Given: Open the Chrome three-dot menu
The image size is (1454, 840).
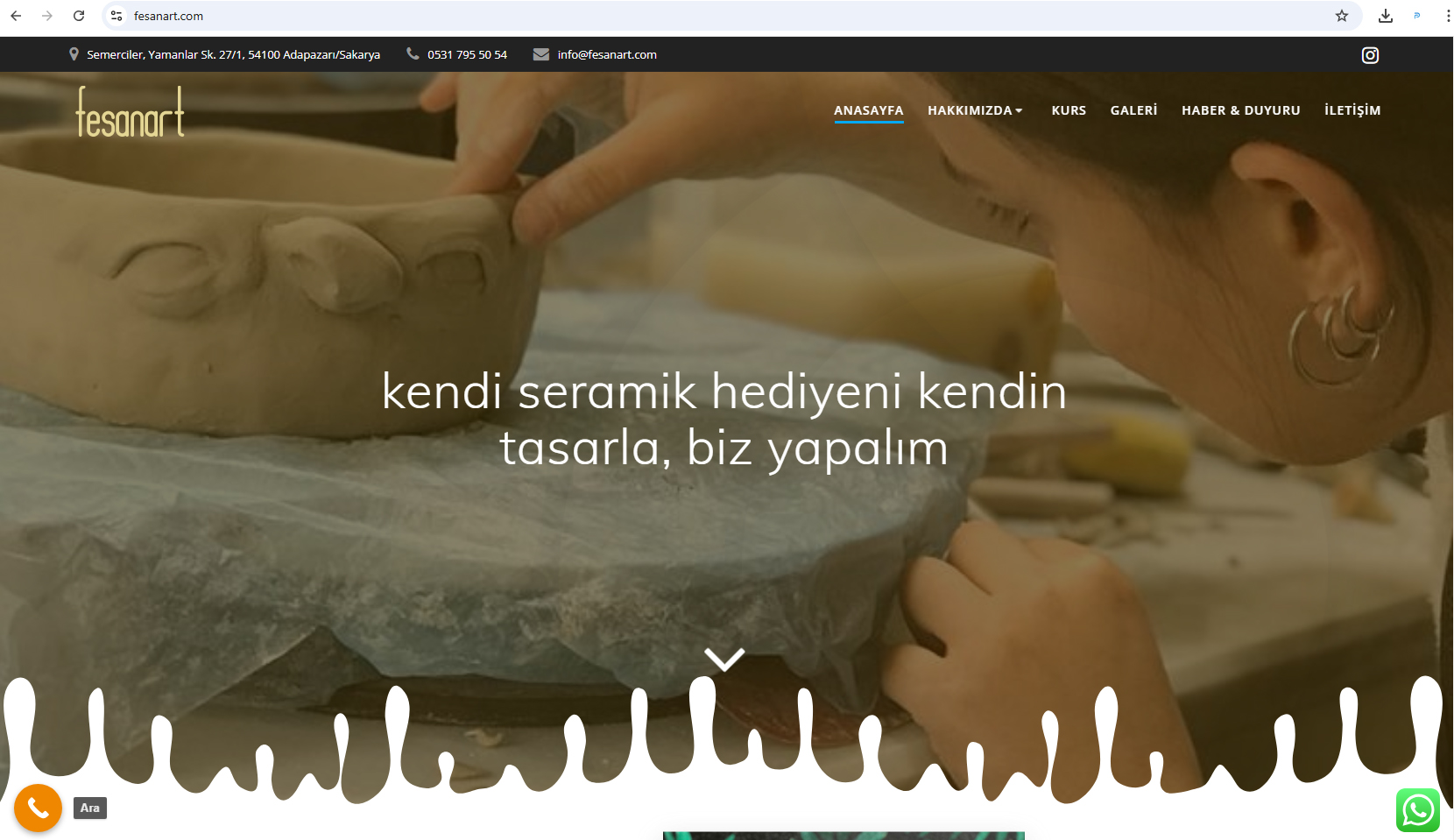Looking at the screenshot, I should click(x=1447, y=16).
